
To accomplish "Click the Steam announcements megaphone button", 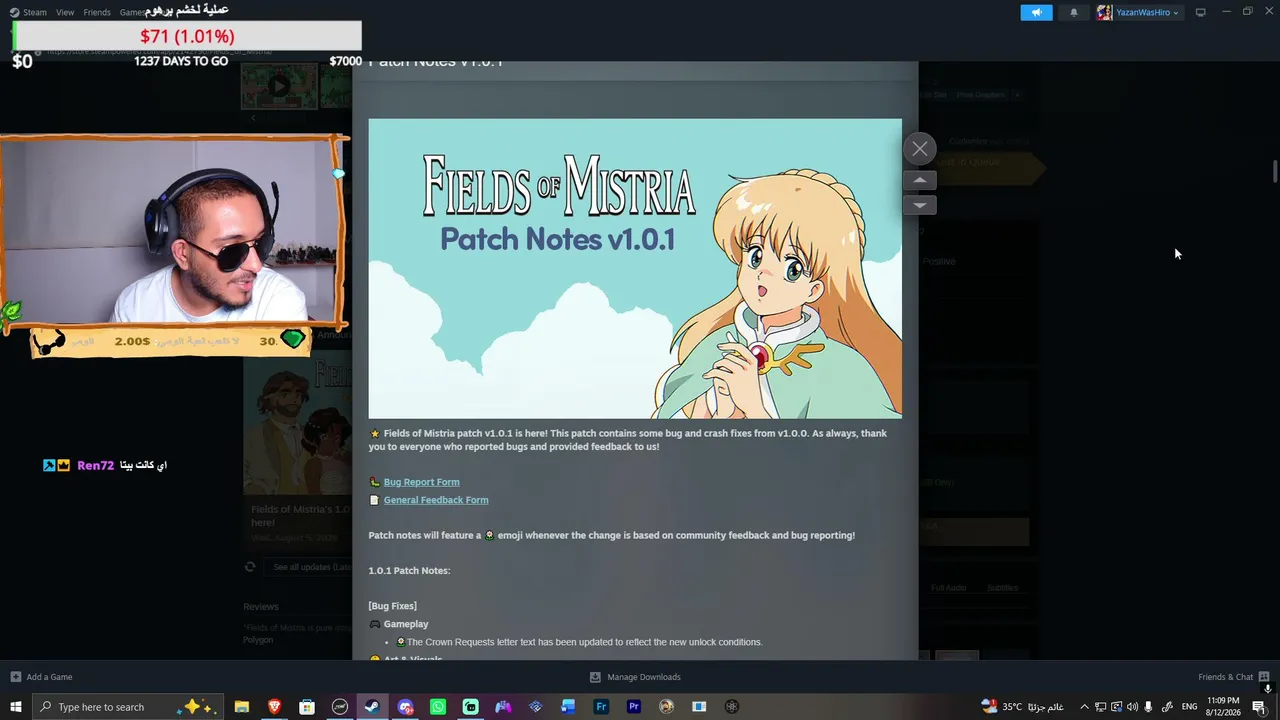I will [x=1036, y=12].
